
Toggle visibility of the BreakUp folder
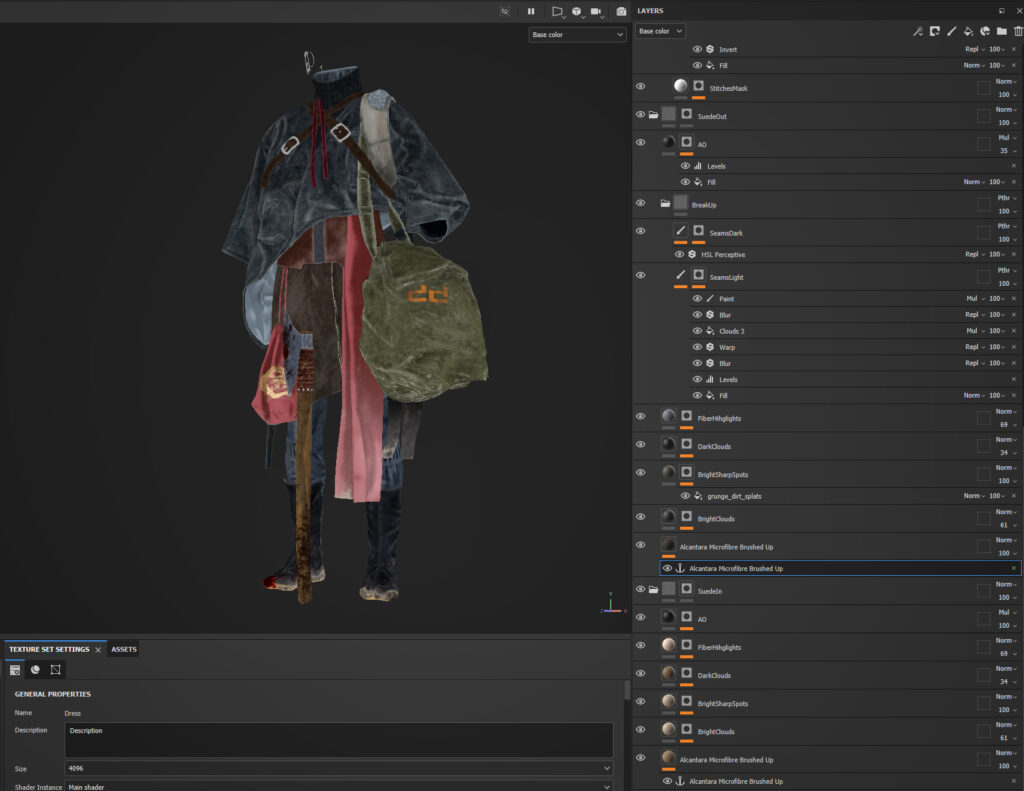tap(640, 203)
